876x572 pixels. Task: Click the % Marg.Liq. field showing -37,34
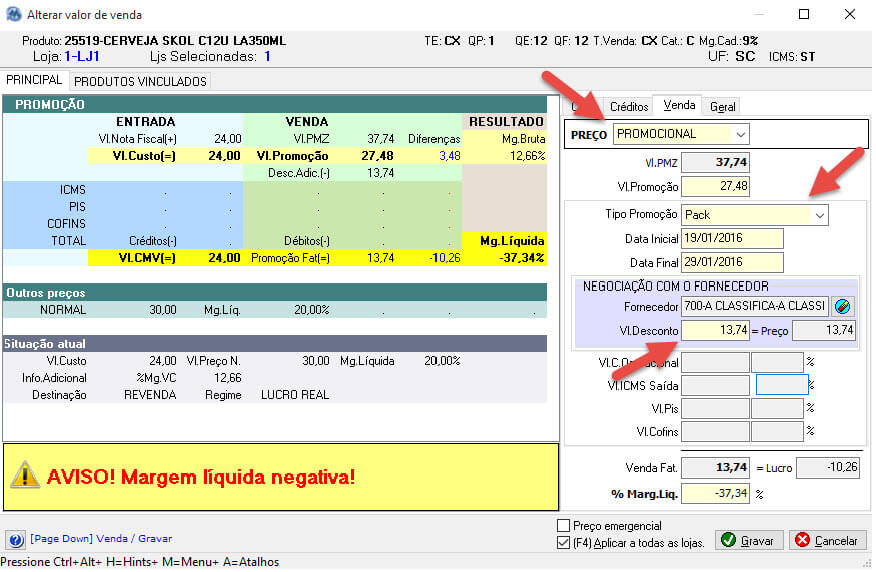(x=715, y=494)
